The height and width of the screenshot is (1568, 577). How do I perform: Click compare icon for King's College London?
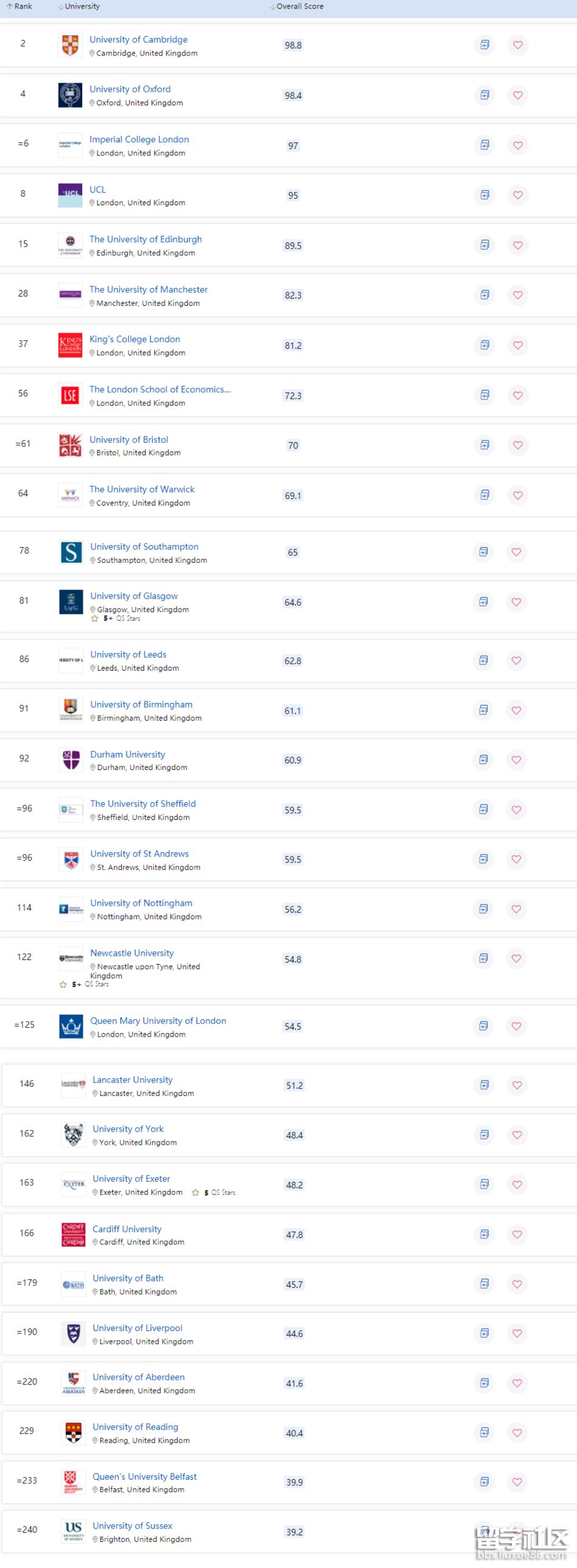pyautogui.click(x=484, y=345)
